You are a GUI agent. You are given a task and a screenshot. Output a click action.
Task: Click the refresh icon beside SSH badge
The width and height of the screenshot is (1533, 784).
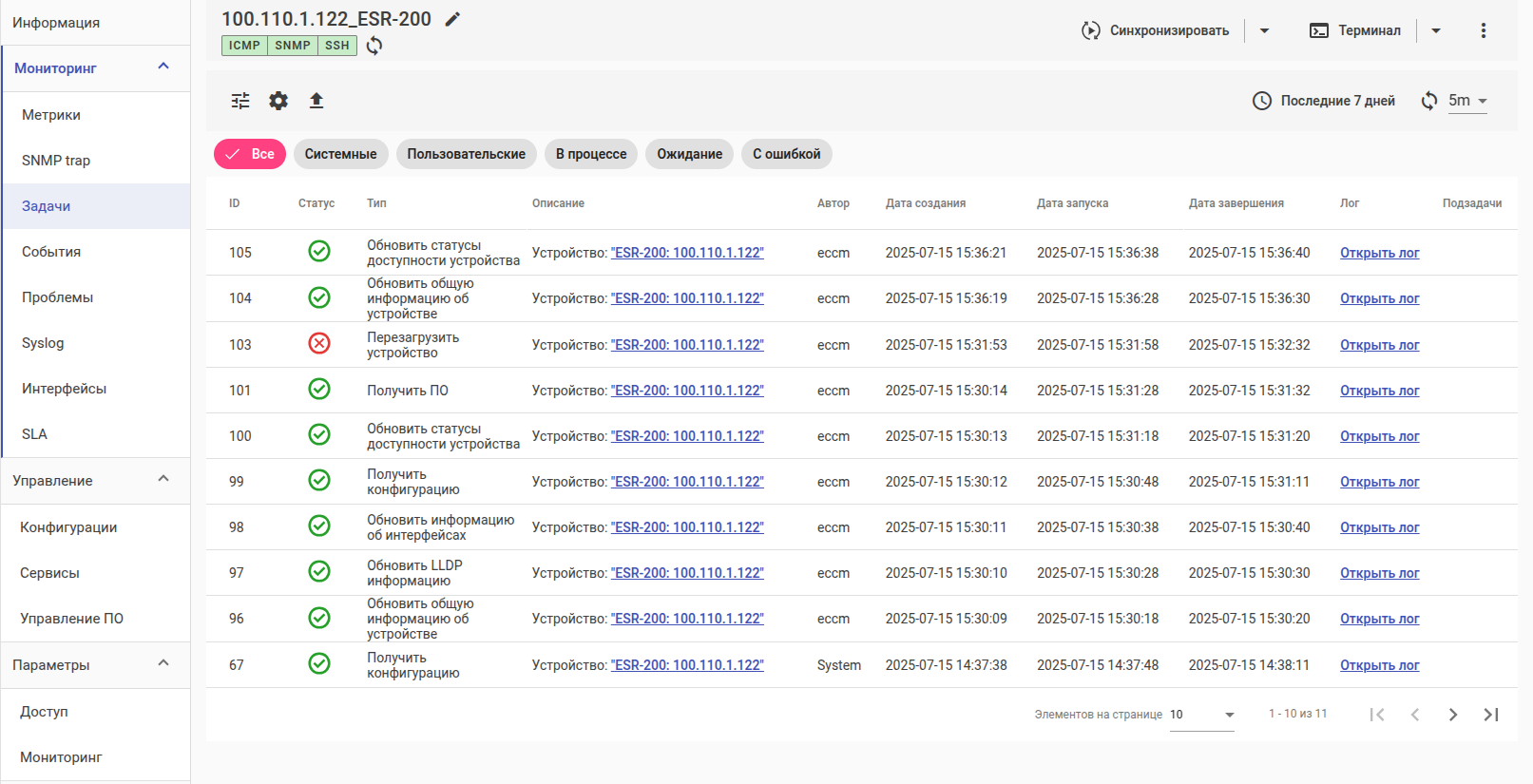[x=374, y=46]
